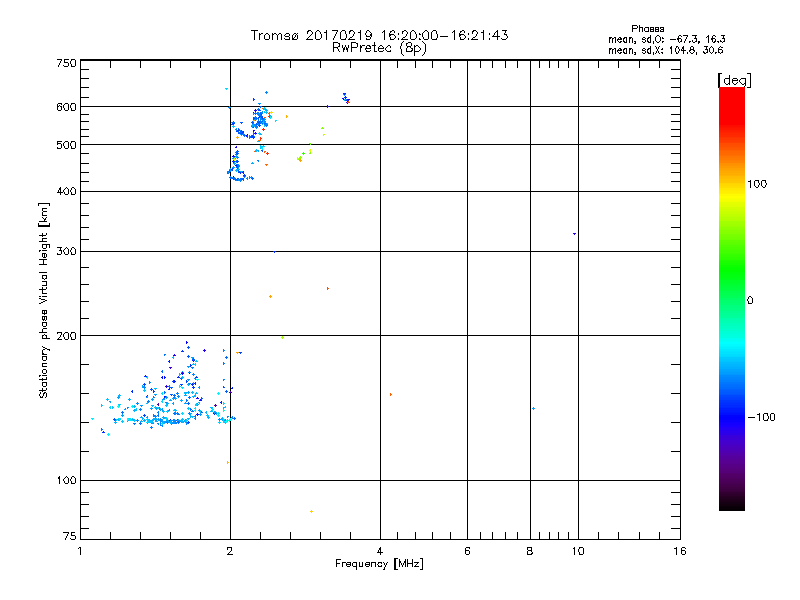
Task: Click the y-axis tick label '300'
Action: click(66, 252)
